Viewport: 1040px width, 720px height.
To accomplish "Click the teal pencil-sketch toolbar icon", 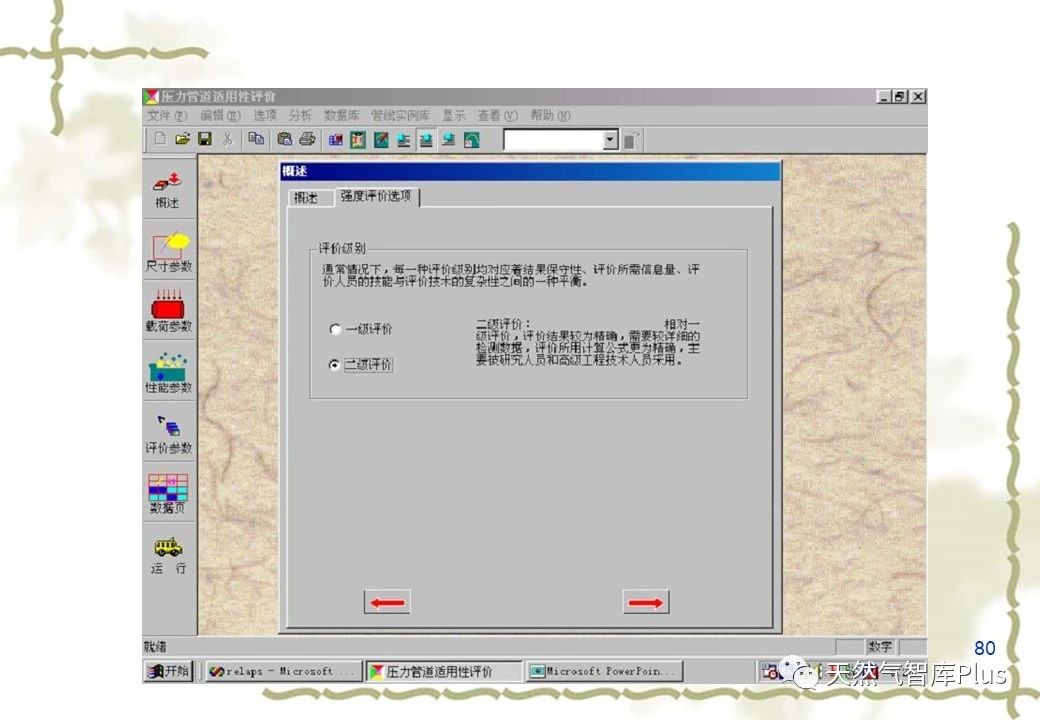I will (x=381, y=140).
